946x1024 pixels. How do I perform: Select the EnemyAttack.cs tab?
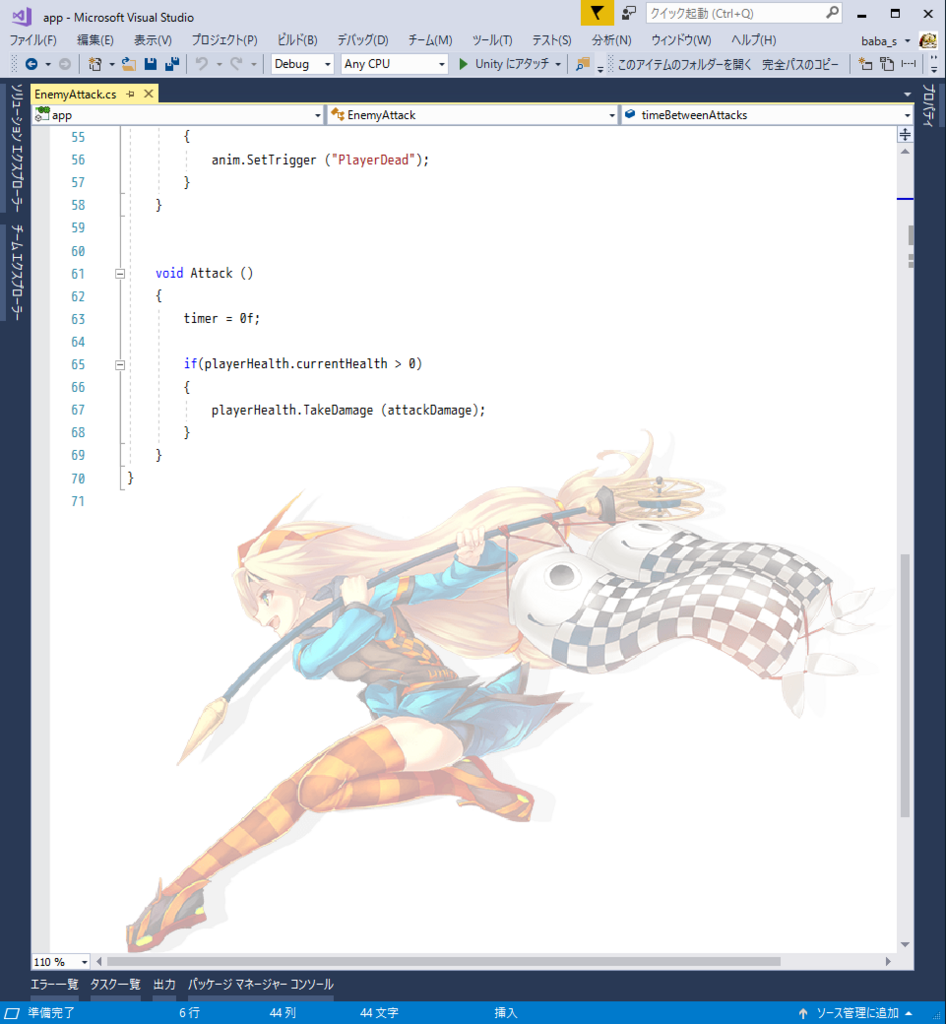pyautogui.click(x=75, y=94)
